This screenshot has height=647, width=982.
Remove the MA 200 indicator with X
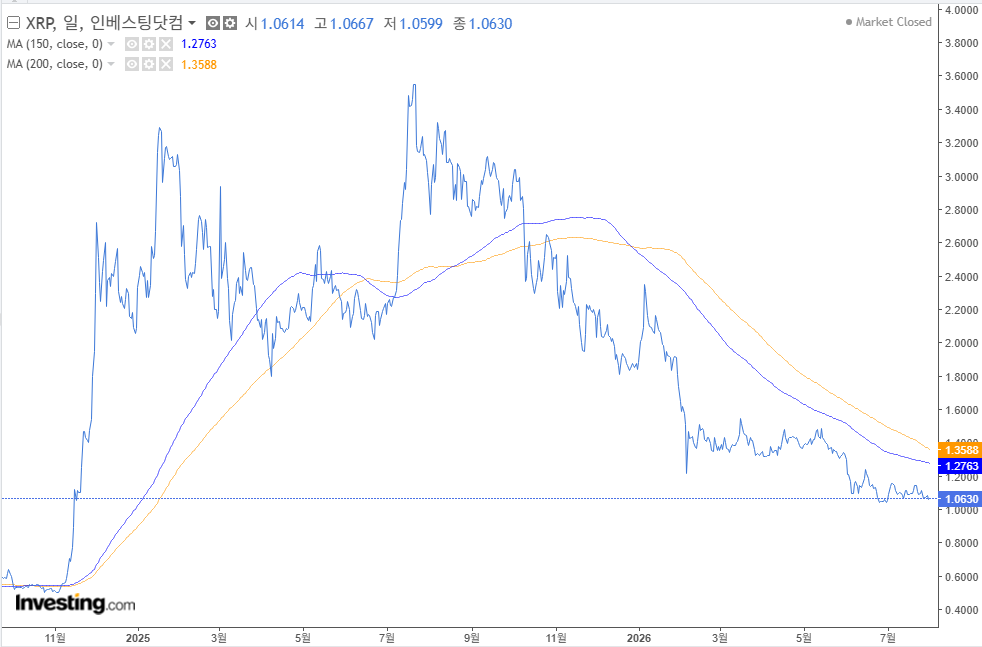click(165, 64)
